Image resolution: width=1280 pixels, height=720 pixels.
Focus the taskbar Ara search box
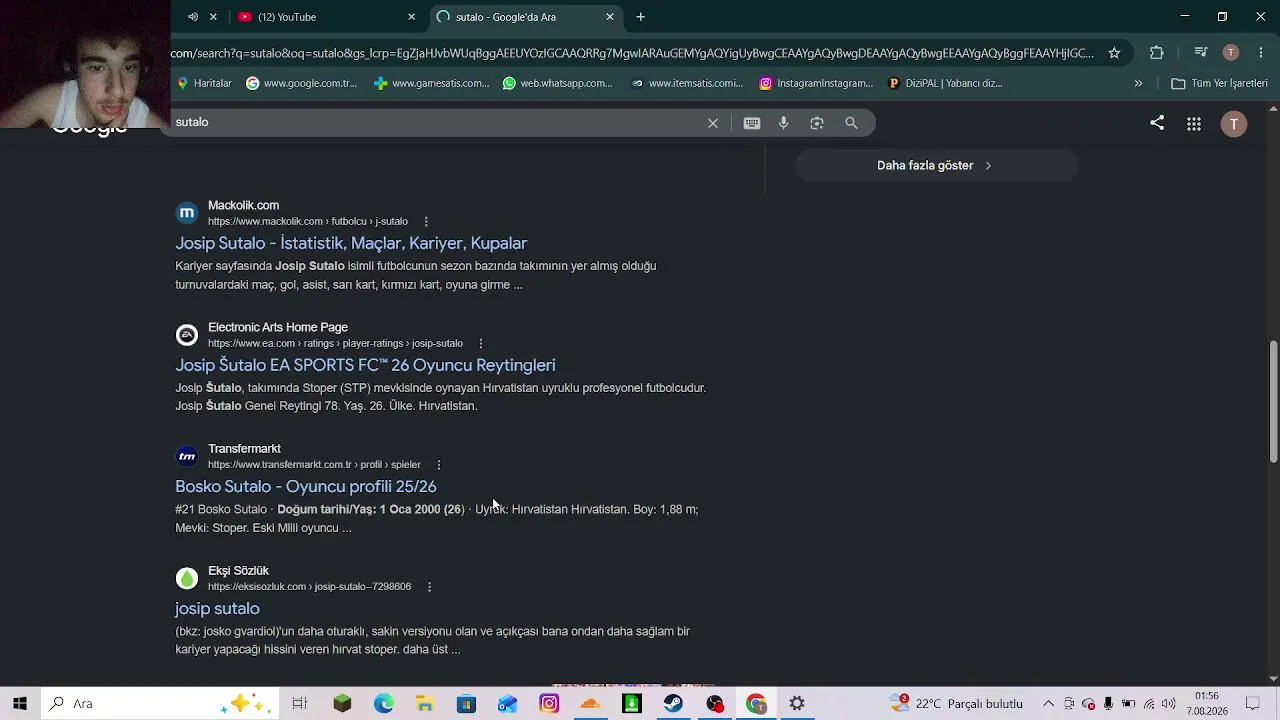tap(160, 703)
